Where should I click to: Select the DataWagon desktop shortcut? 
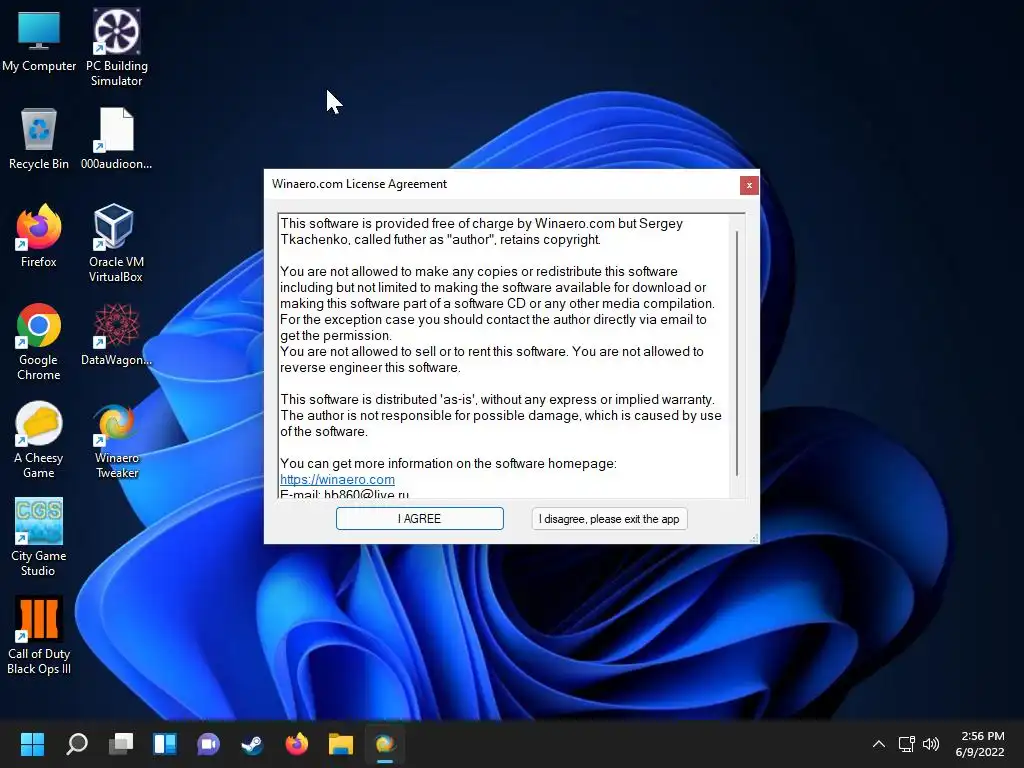(x=116, y=334)
